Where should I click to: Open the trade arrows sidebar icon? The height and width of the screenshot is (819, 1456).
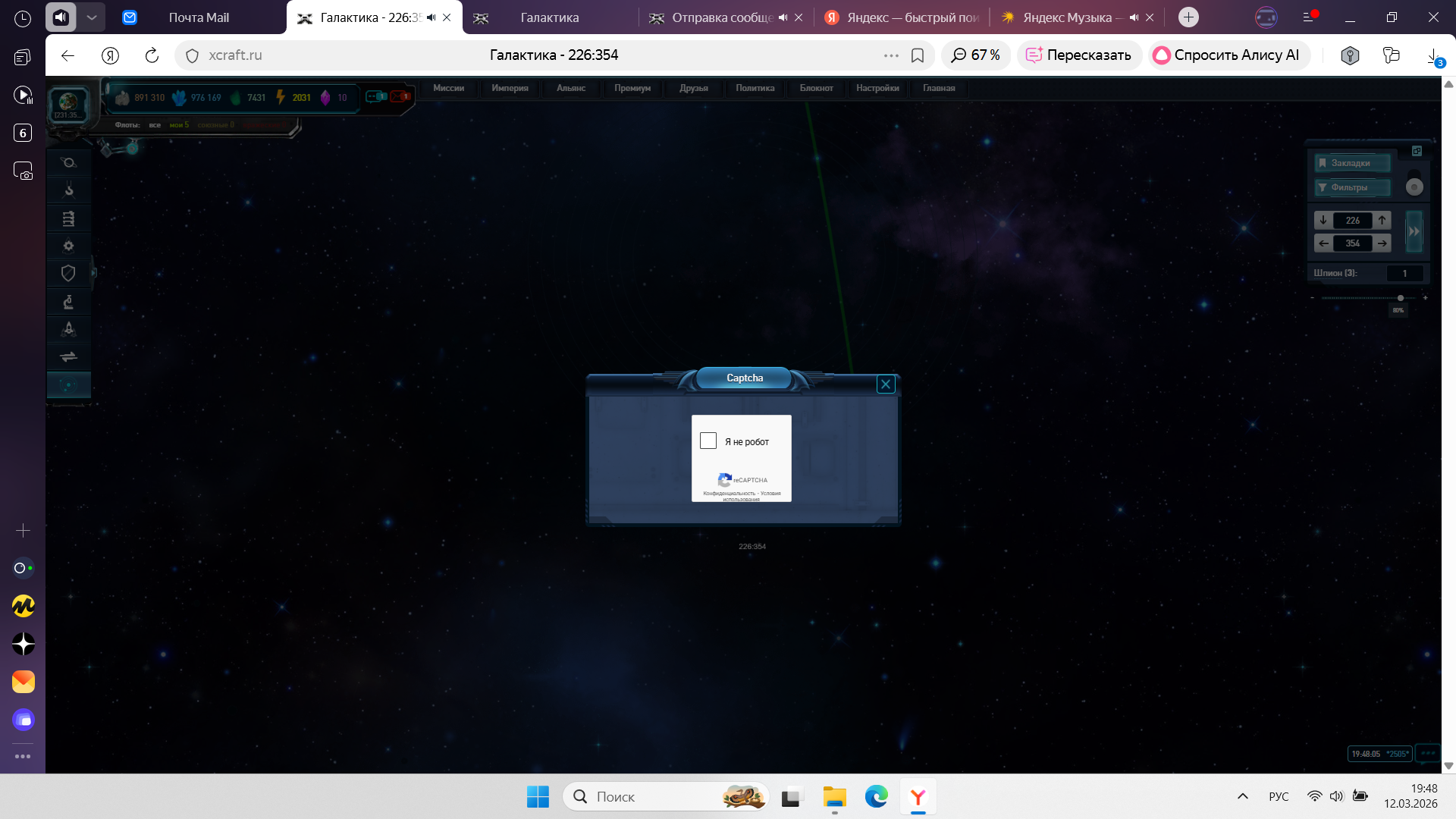point(68,356)
